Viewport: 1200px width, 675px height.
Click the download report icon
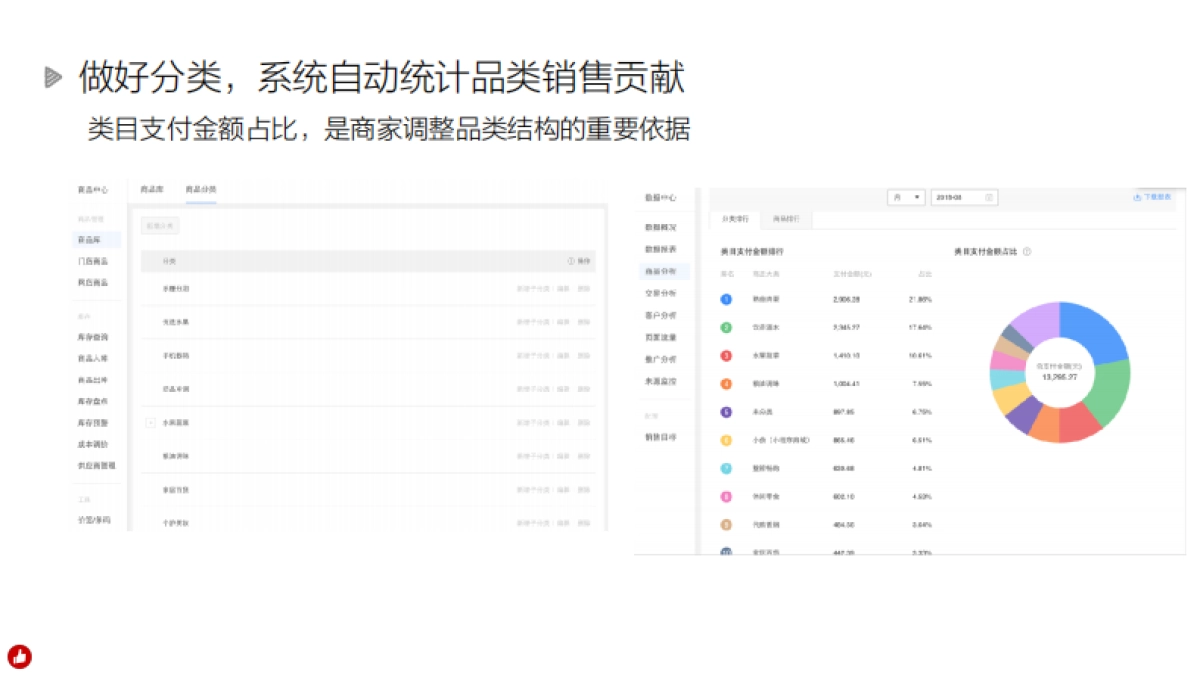pos(1137,198)
